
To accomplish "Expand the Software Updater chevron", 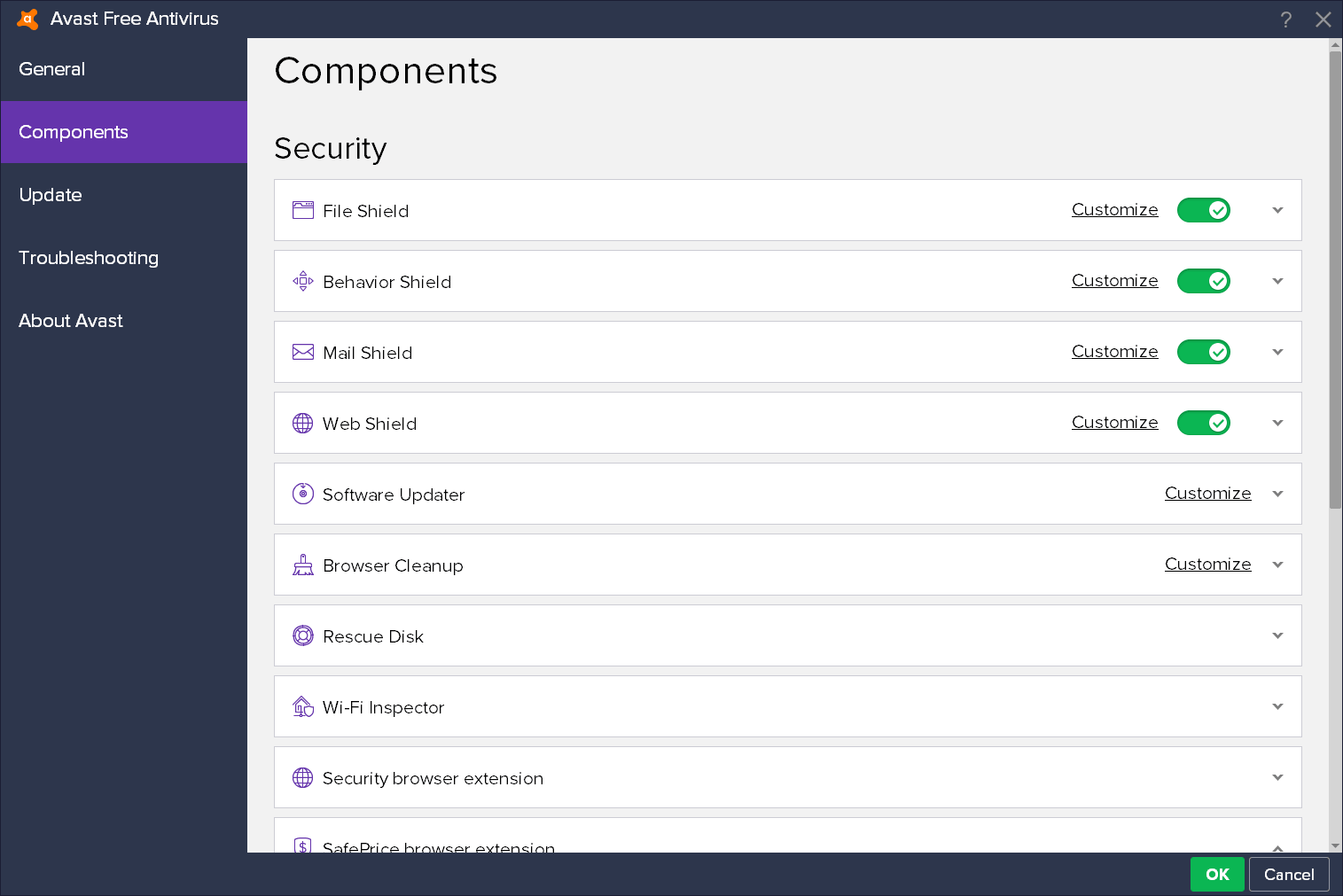I will point(1277,494).
